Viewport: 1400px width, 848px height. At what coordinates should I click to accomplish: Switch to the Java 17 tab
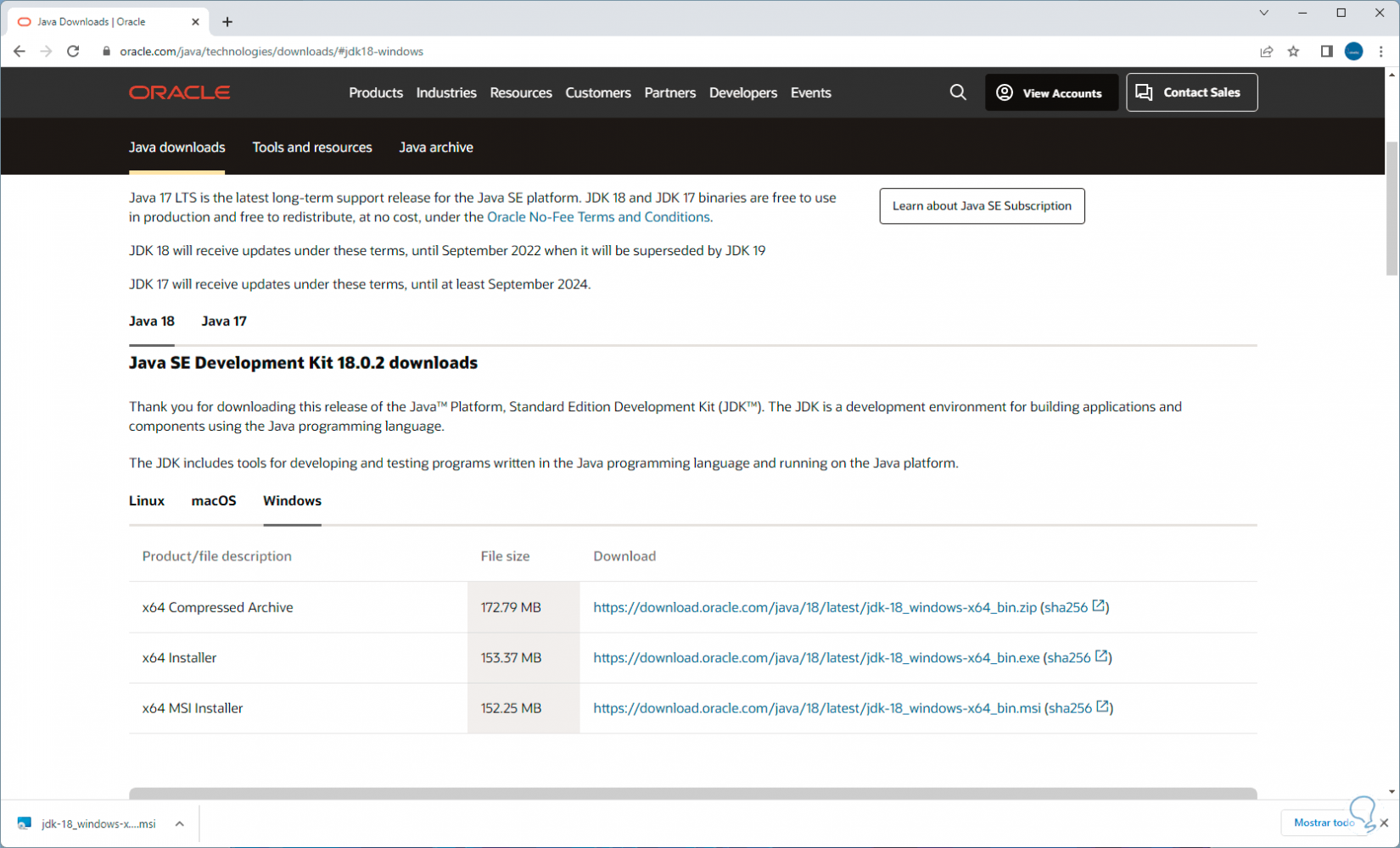pos(224,321)
